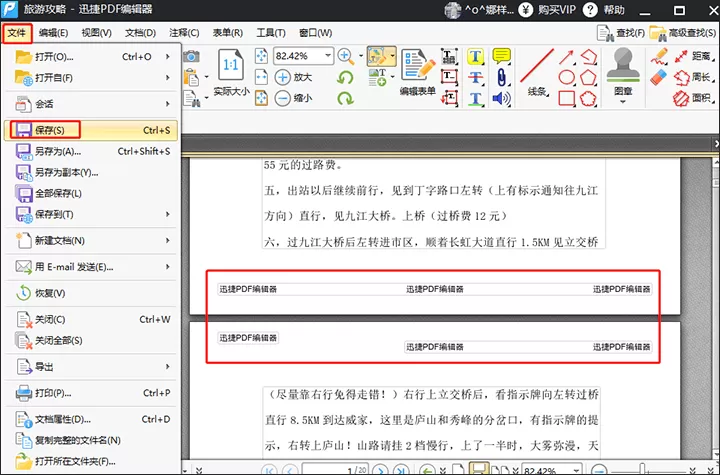This screenshot has height=475, width=720.
Task: Click the paperclip attach file icon
Action: pos(501,77)
